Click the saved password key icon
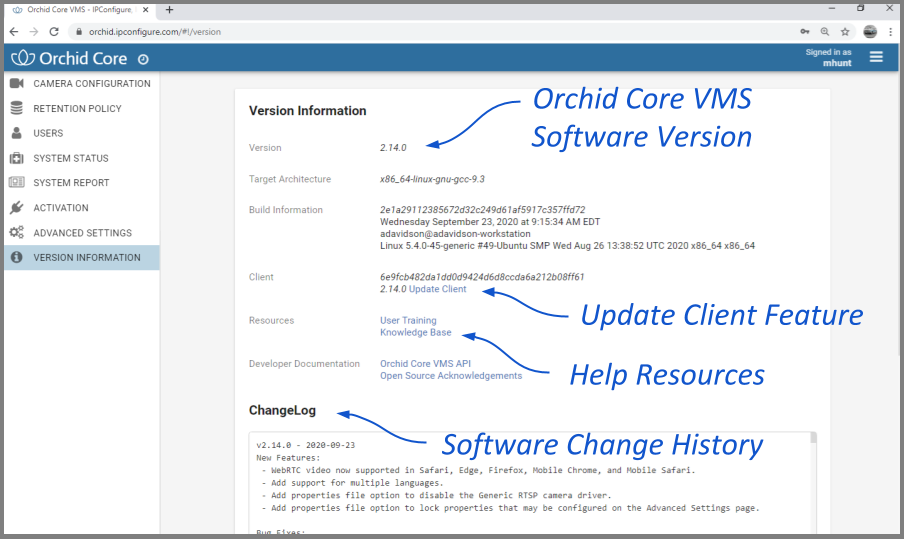Image resolution: width=904 pixels, height=539 pixels. click(x=805, y=32)
